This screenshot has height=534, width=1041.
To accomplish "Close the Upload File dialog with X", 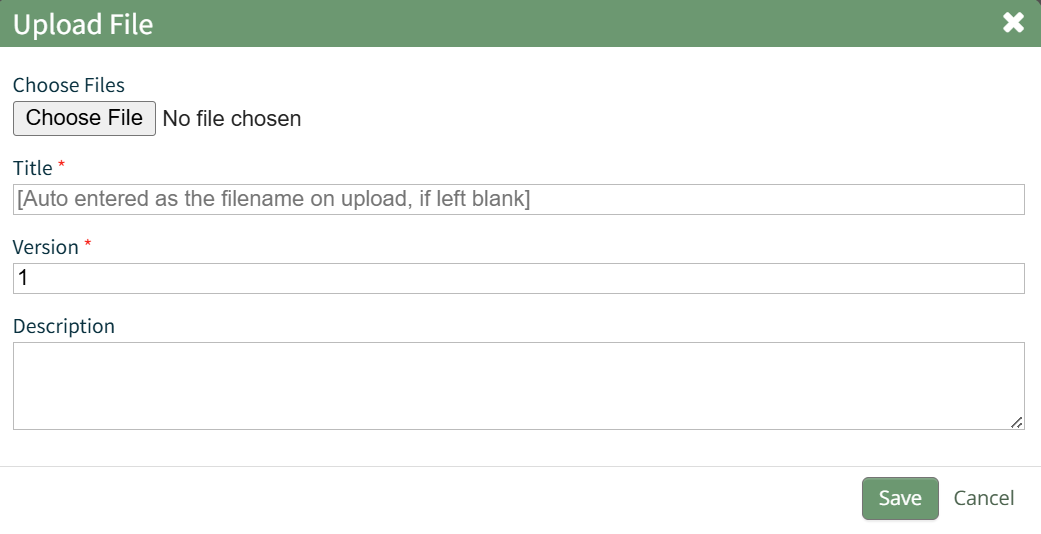I will (1013, 23).
